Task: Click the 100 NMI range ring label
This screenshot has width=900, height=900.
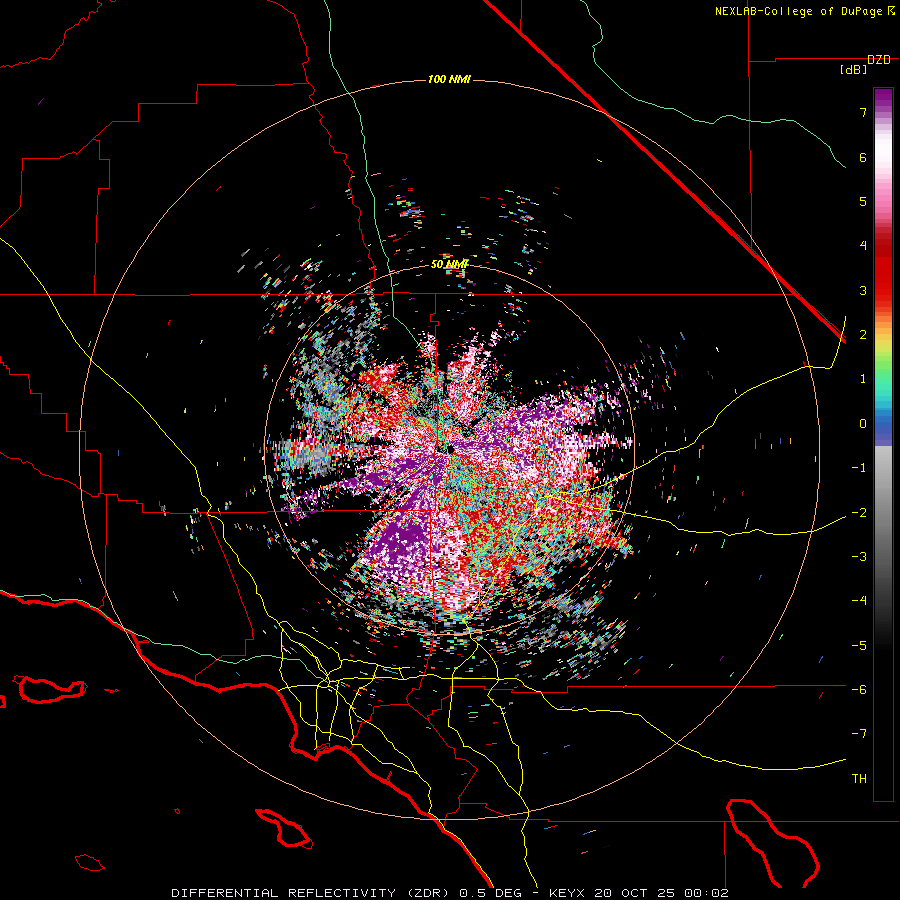Action: [x=449, y=79]
